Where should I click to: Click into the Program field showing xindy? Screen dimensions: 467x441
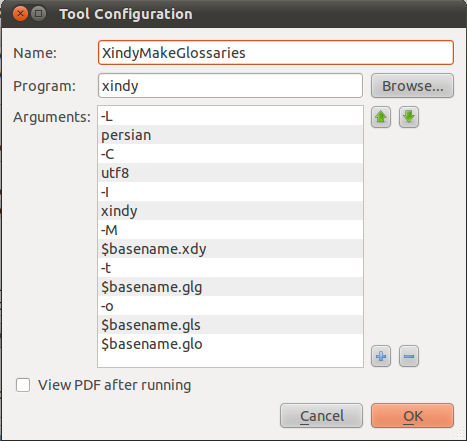(230, 86)
